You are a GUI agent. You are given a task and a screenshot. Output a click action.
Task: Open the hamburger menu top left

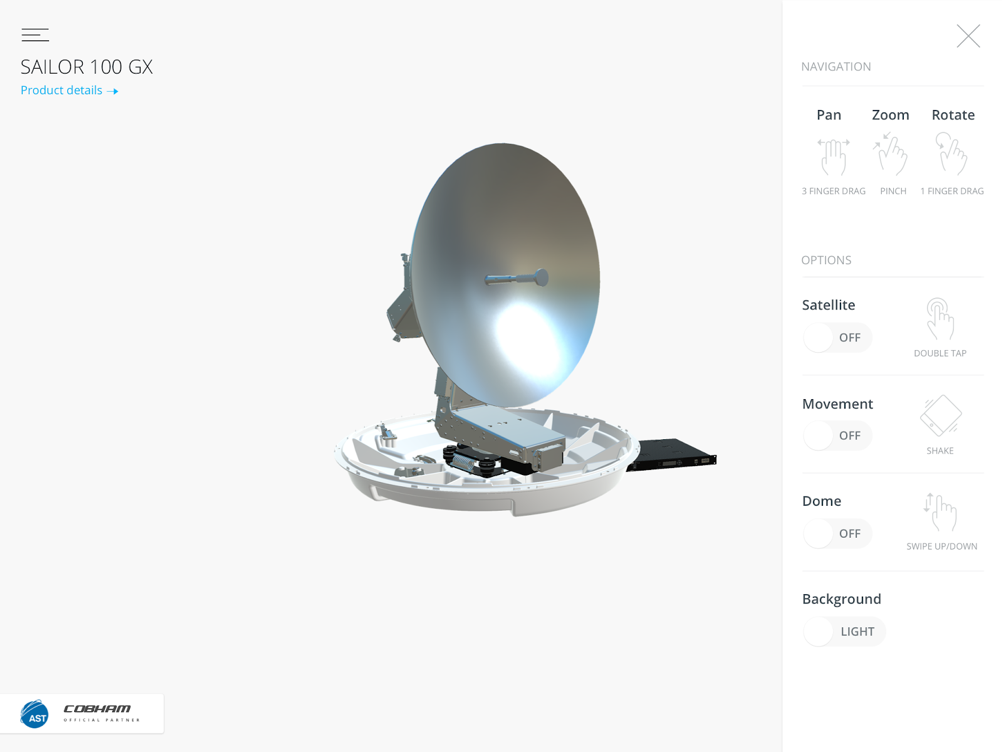(35, 34)
